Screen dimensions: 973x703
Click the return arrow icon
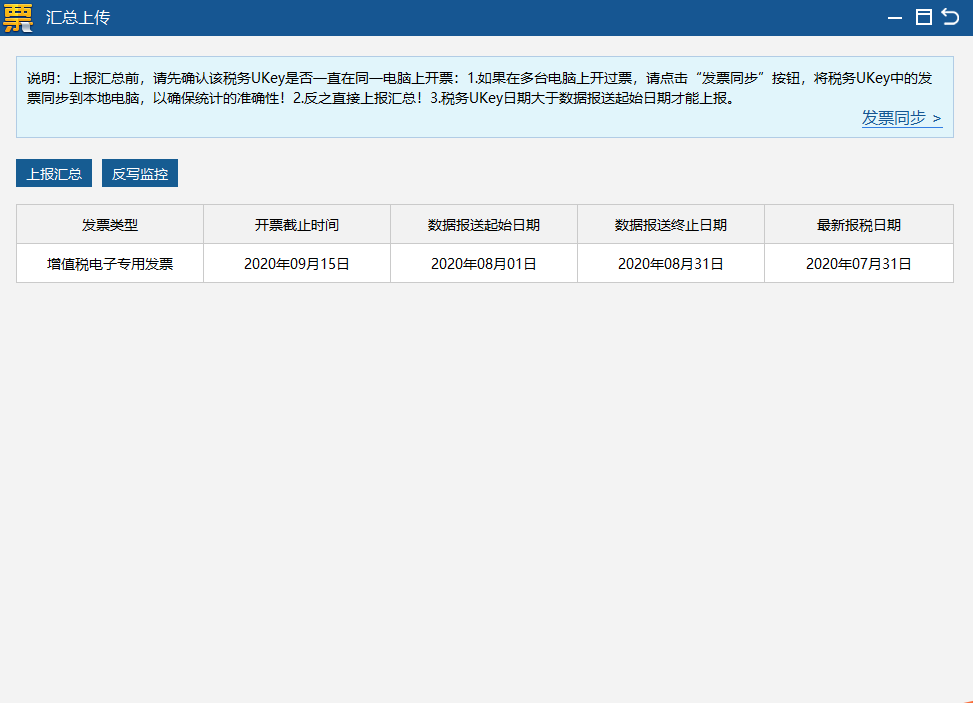(949, 16)
